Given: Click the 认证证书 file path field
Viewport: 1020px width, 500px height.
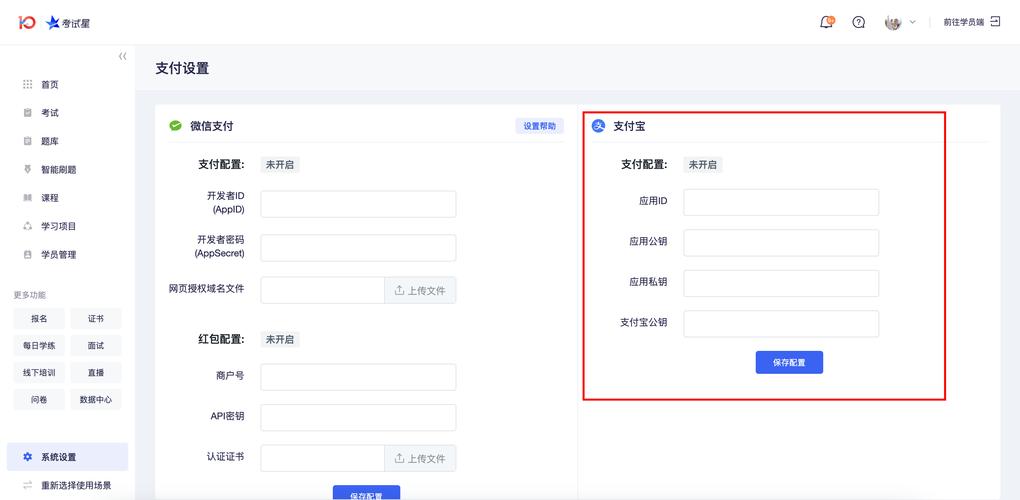Looking at the screenshot, I should (323, 458).
